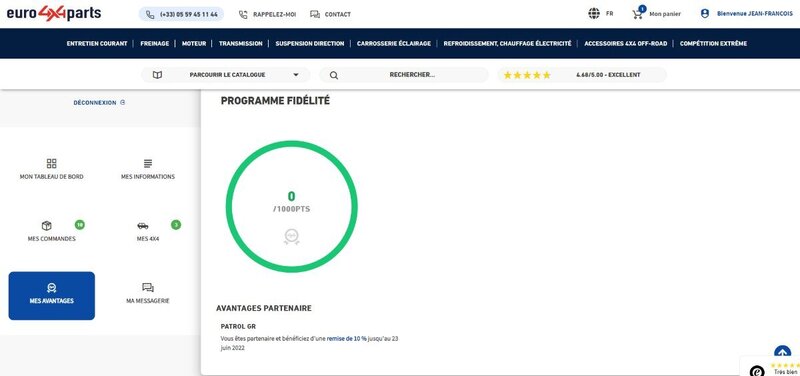Open Accessoires 4x4 Off-Road menu
Image resolution: width=800 pixels, height=376 pixels.
pos(626,44)
